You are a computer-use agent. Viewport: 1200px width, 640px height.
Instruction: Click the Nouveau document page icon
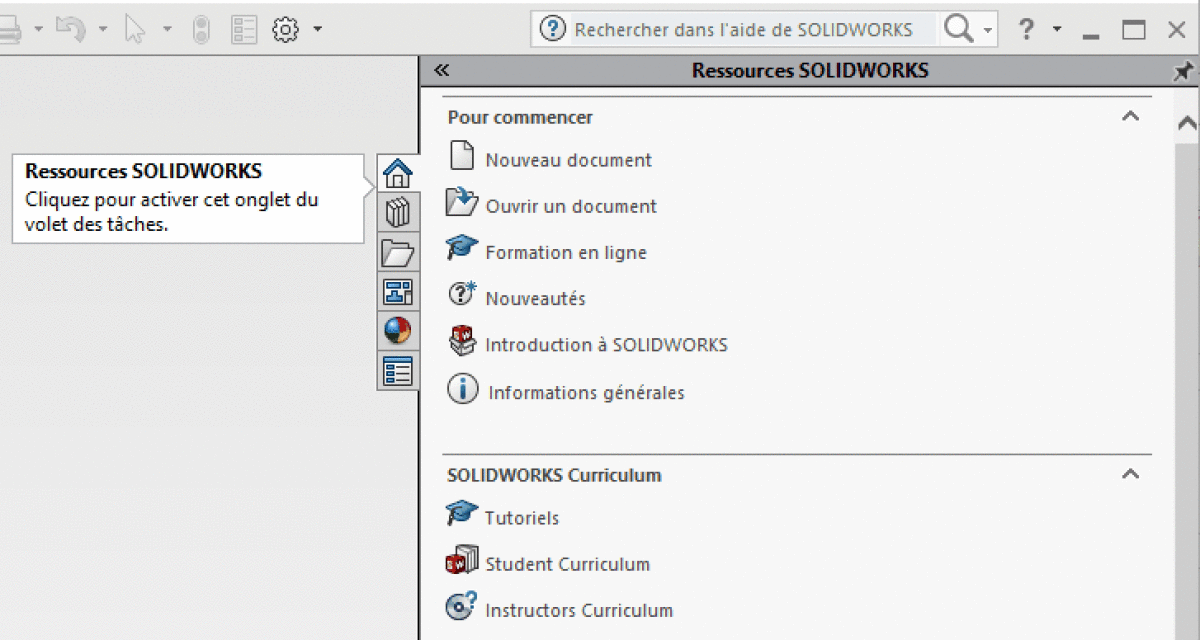(462, 157)
